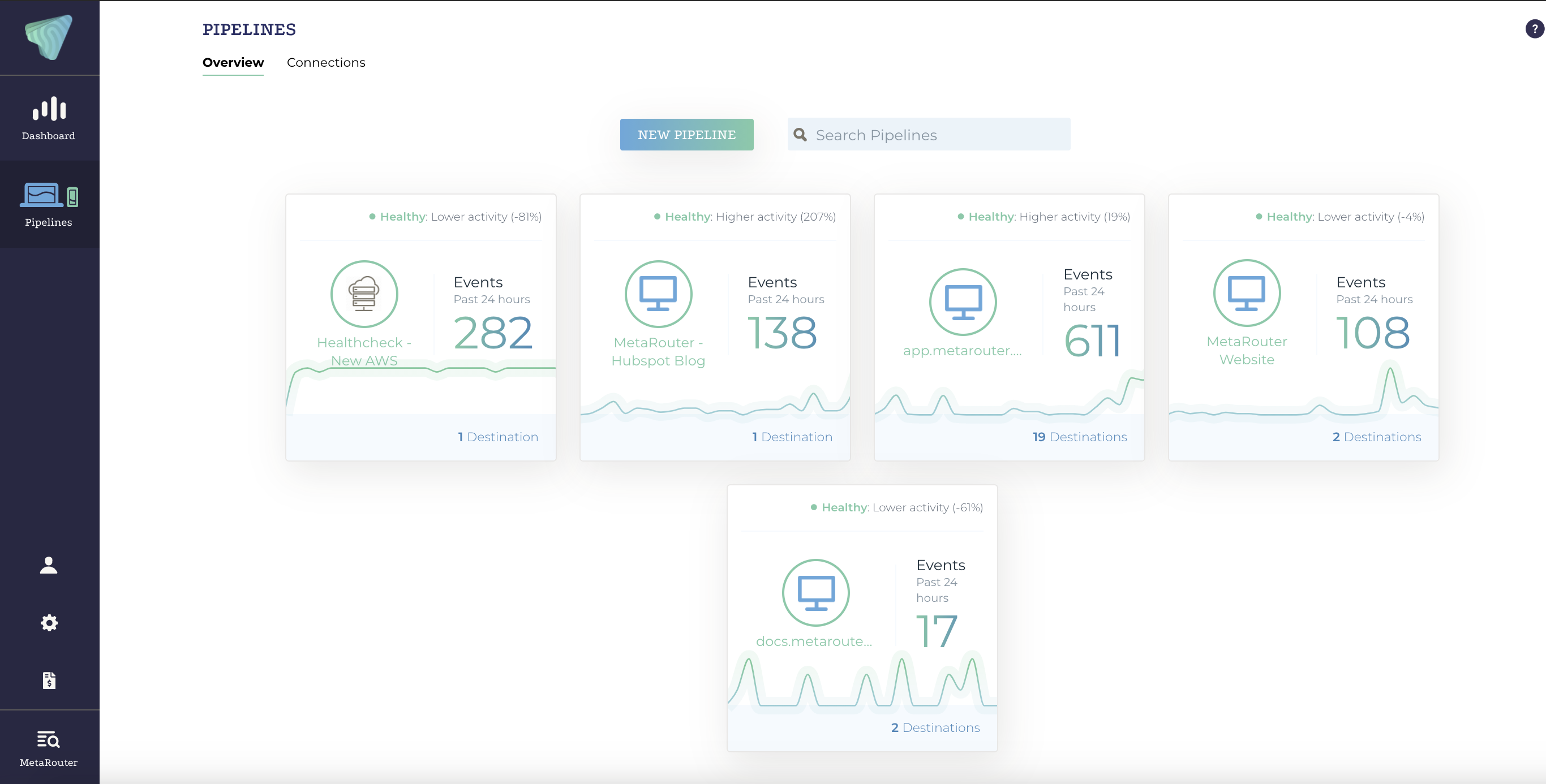The width and height of the screenshot is (1546, 784).
Task: Click the docs.metaroute monitor icon
Action: (x=815, y=593)
